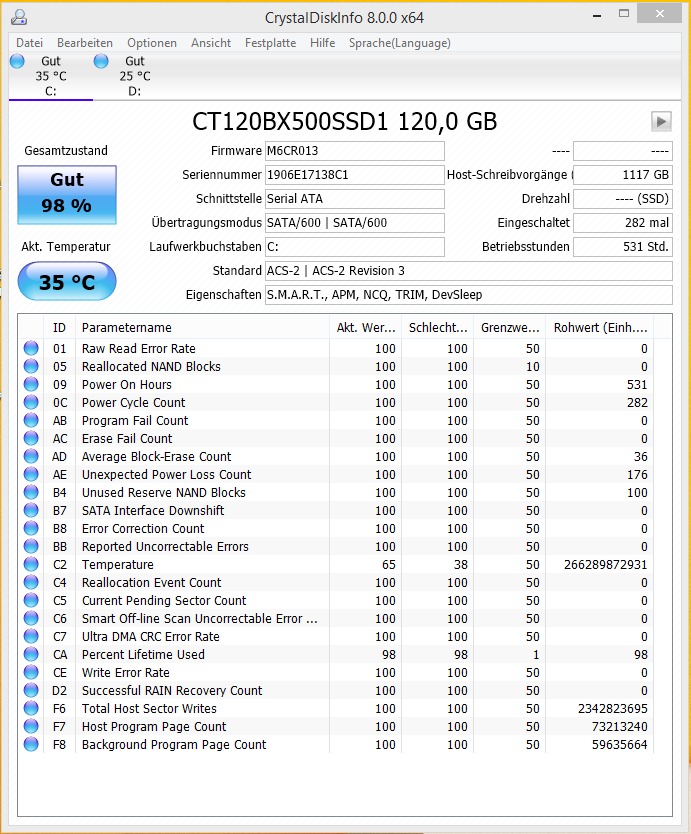Select the Percent Lifetime Used parameter name
Screen dimensions: 691x834
point(143,654)
